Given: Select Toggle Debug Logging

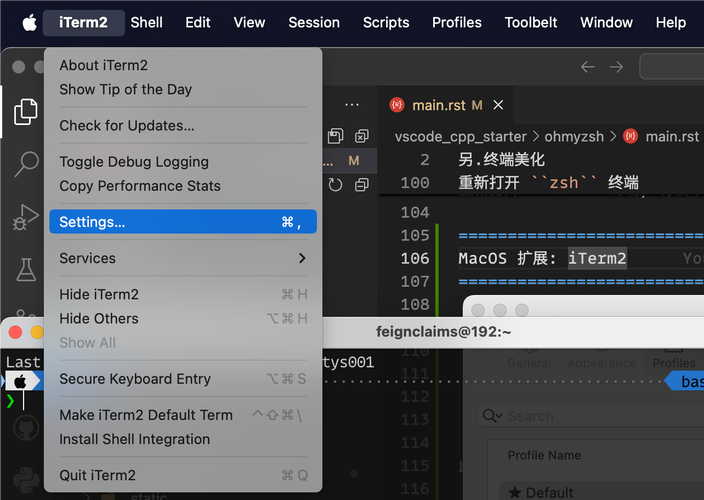Looking at the screenshot, I should (x=183, y=162).
